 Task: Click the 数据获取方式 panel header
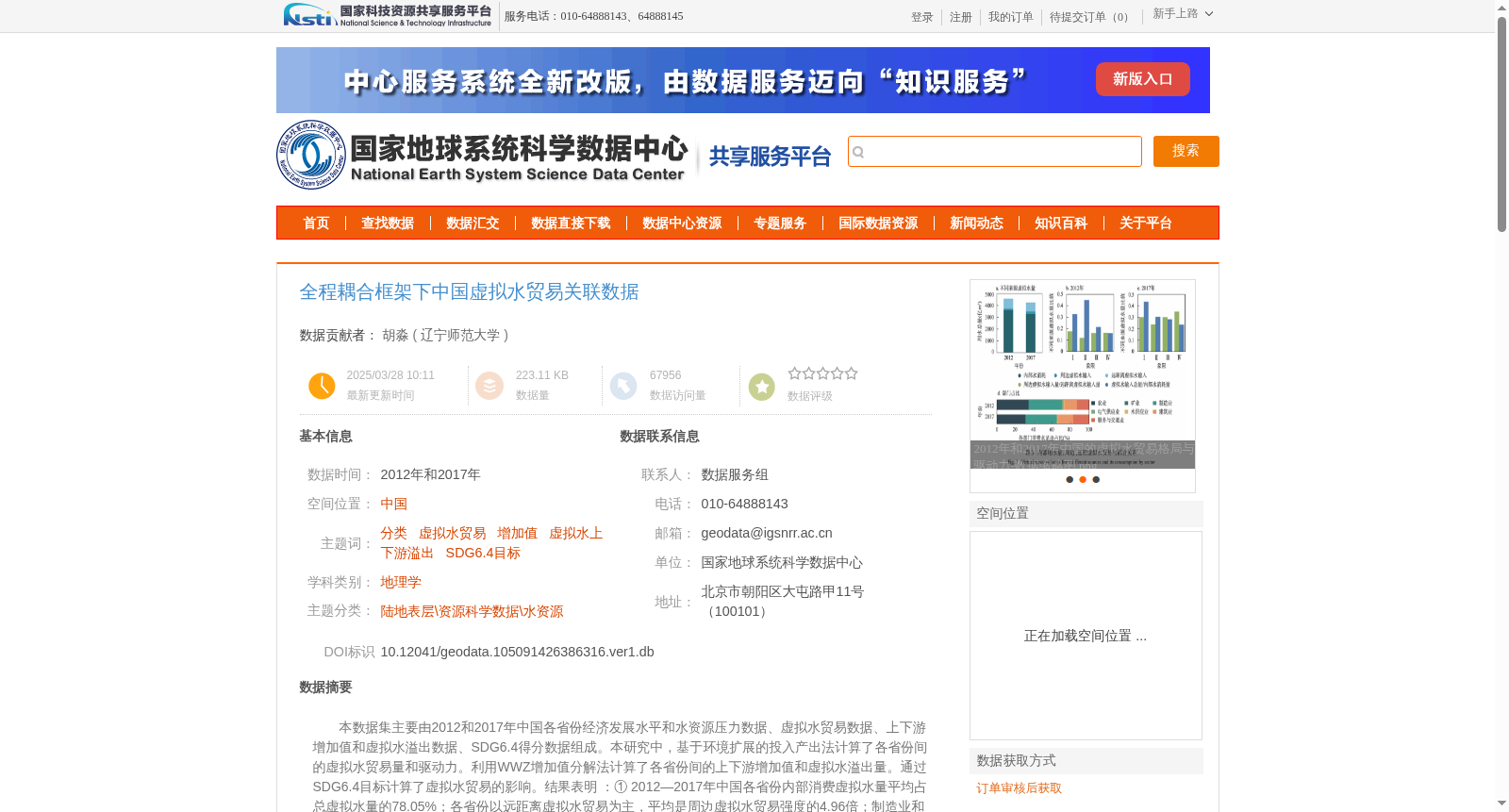[x=1086, y=761]
